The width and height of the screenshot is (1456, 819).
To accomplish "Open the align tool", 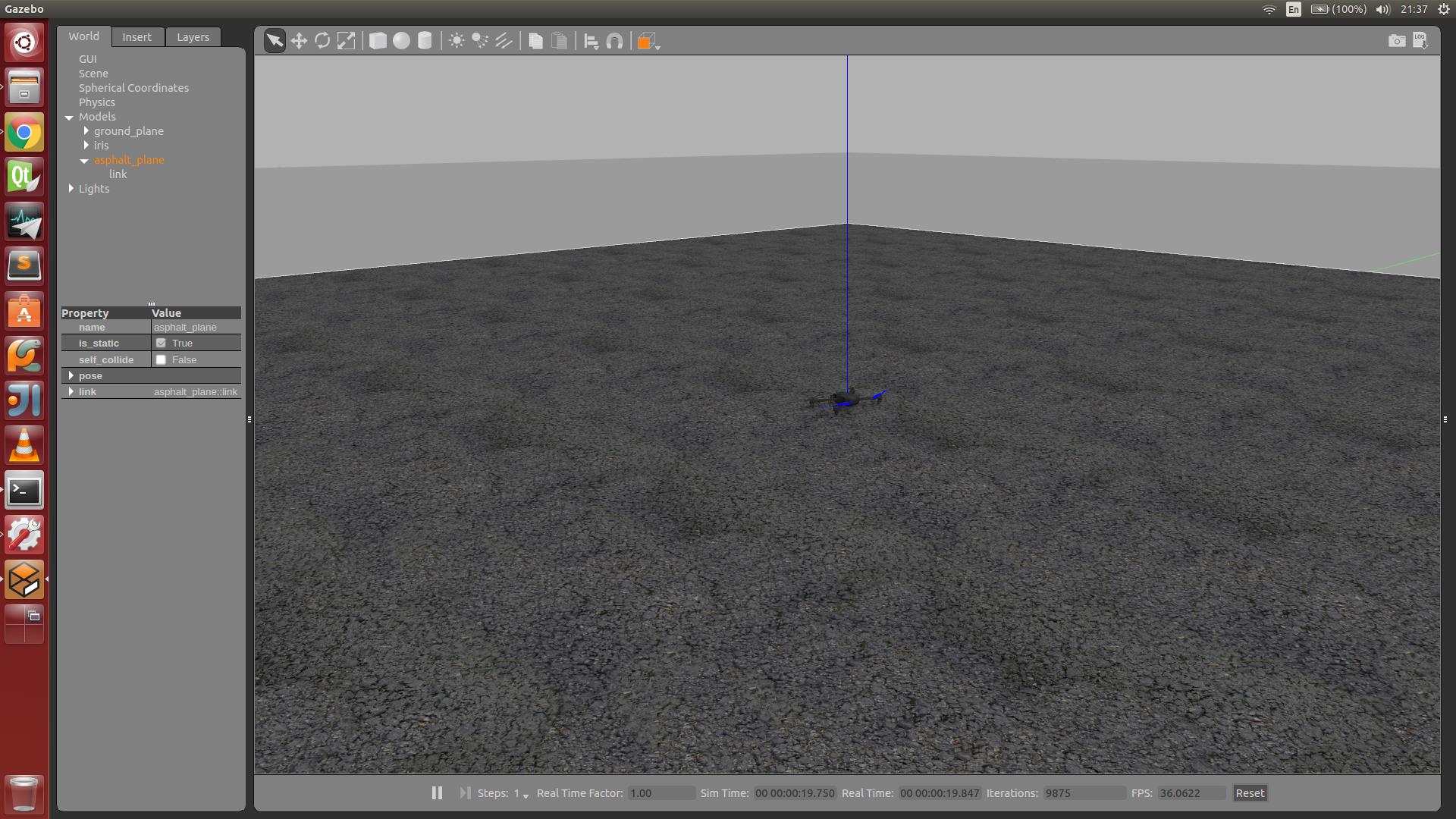I will click(x=591, y=41).
